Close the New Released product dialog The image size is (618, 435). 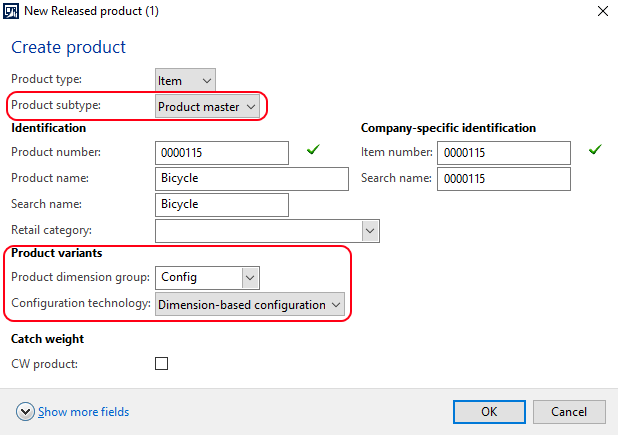(x=603, y=11)
